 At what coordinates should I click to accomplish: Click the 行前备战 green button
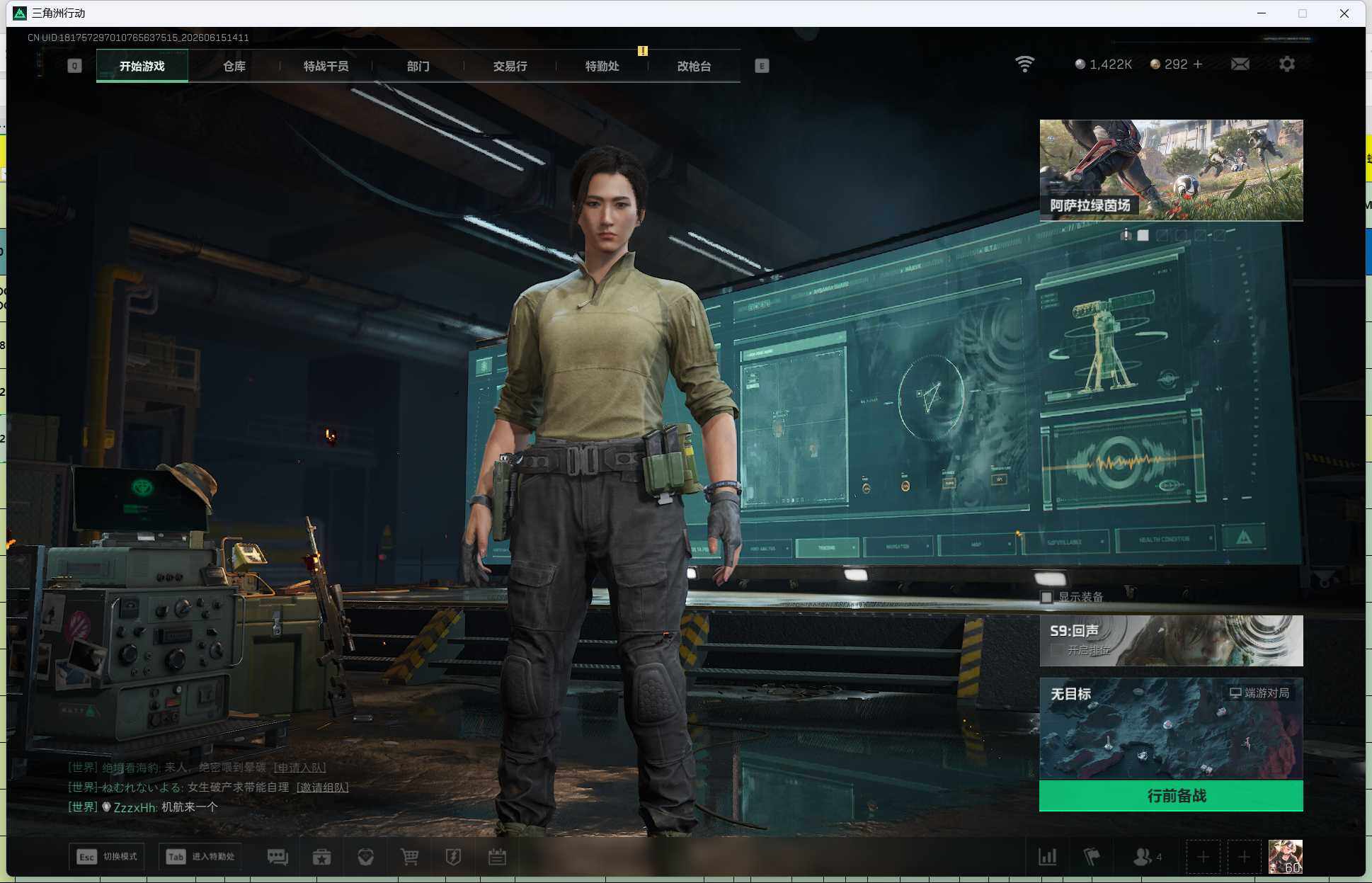pyautogui.click(x=1171, y=796)
